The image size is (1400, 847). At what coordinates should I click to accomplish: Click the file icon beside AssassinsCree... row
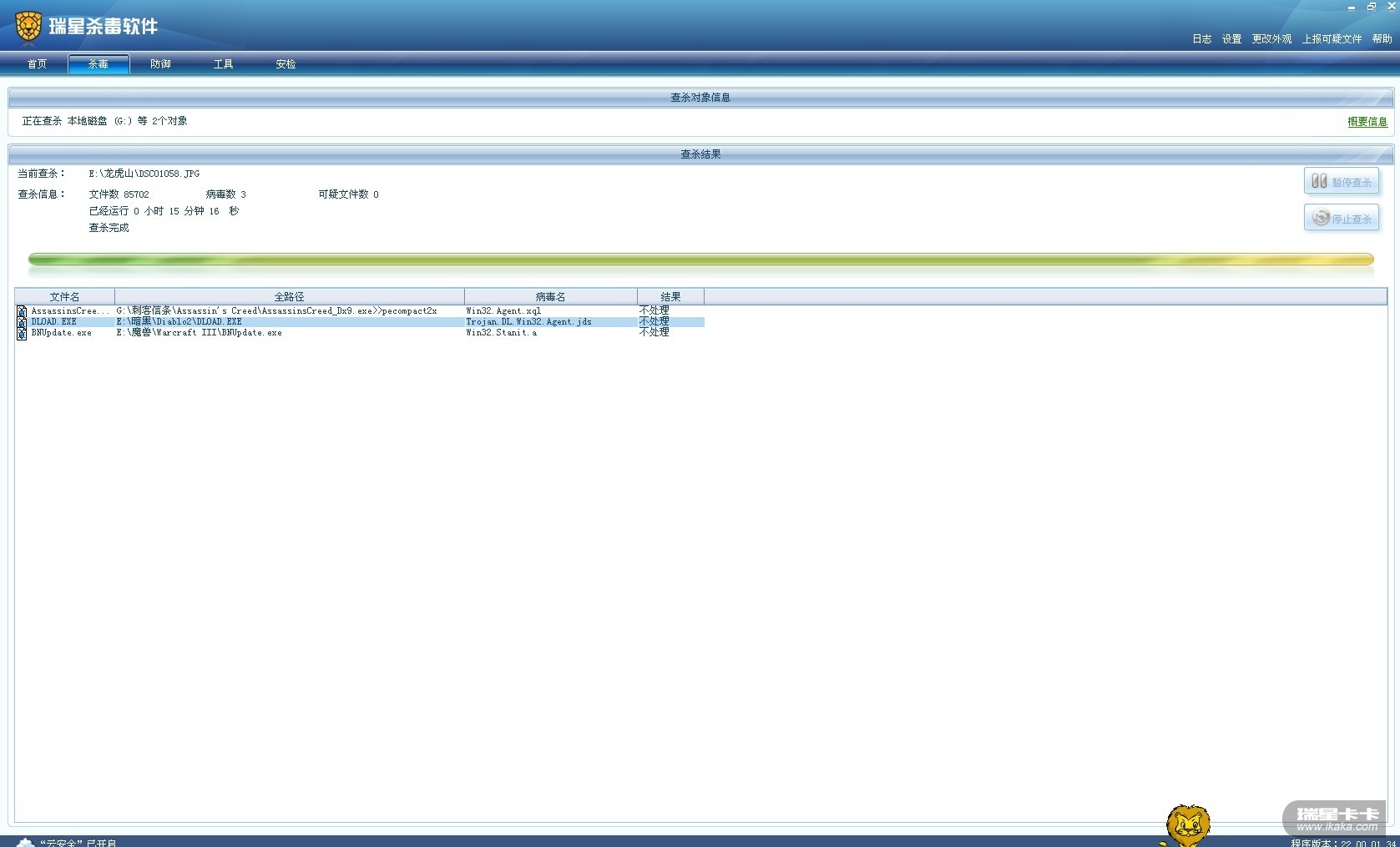coord(22,311)
